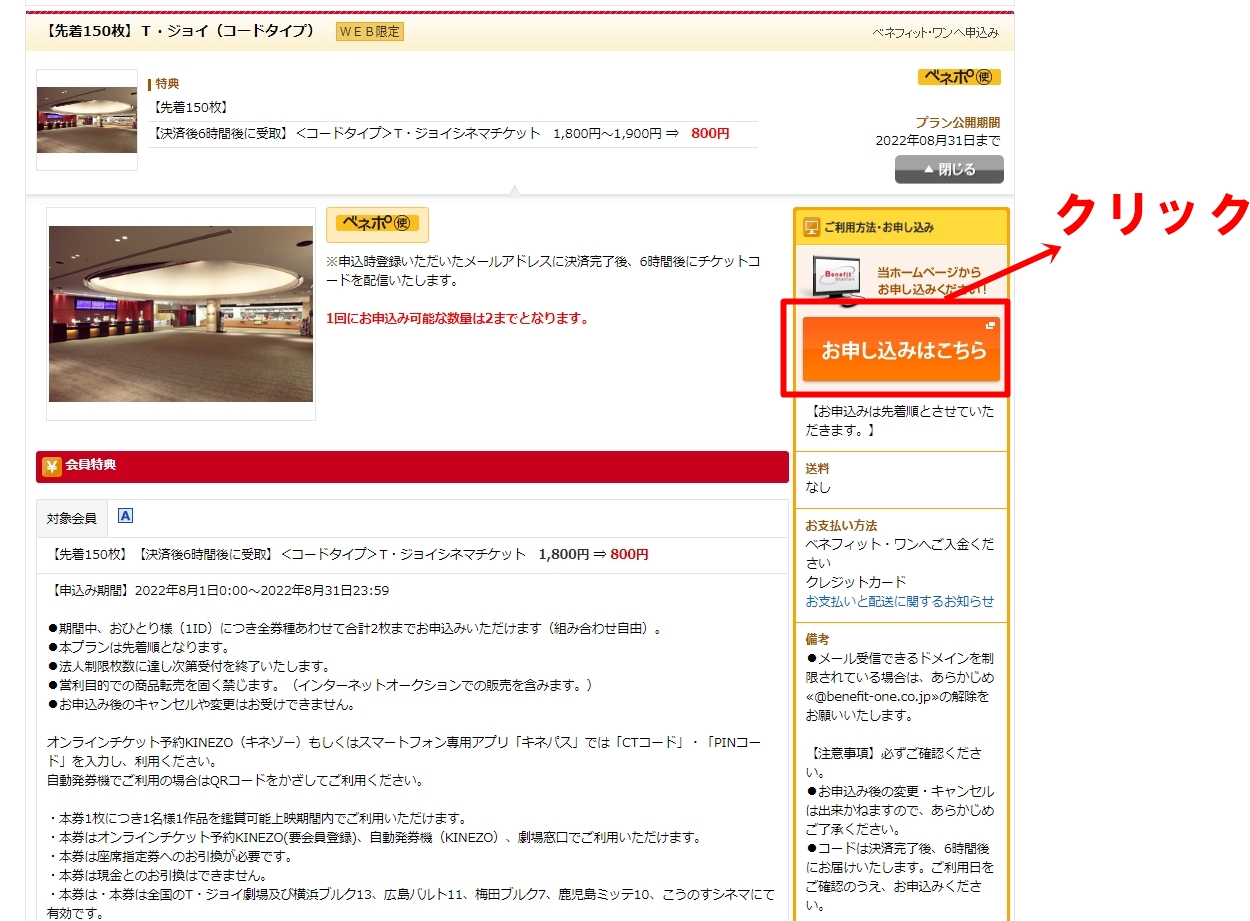
Task: Click the ●本プランは先着順となります line
Action: [x=139, y=647]
